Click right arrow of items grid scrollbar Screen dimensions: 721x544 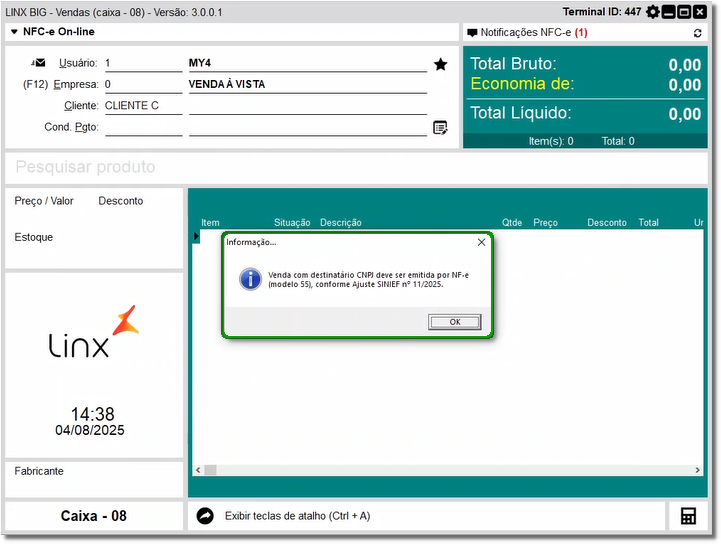(698, 470)
